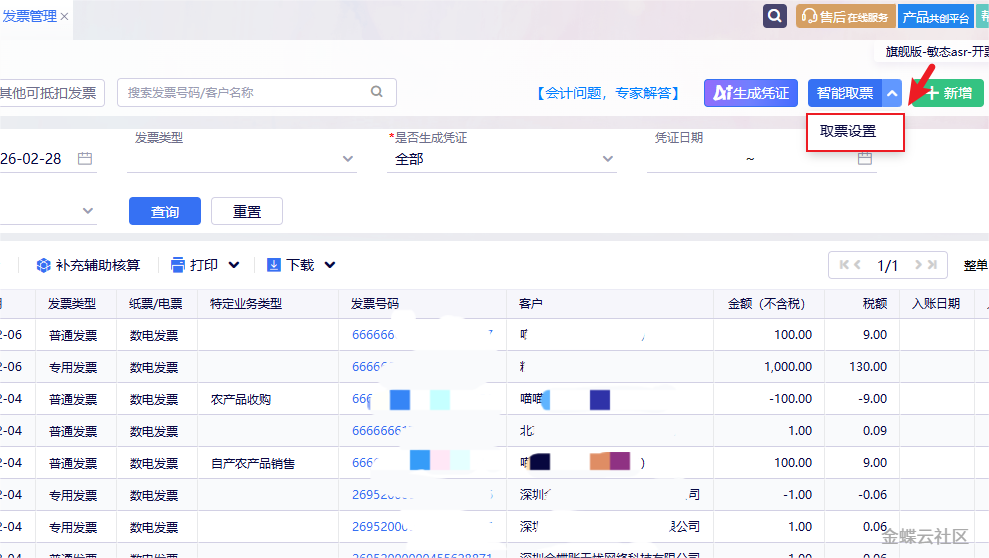
Task: Go to last page pager icon
Action: tap(932, 265)
